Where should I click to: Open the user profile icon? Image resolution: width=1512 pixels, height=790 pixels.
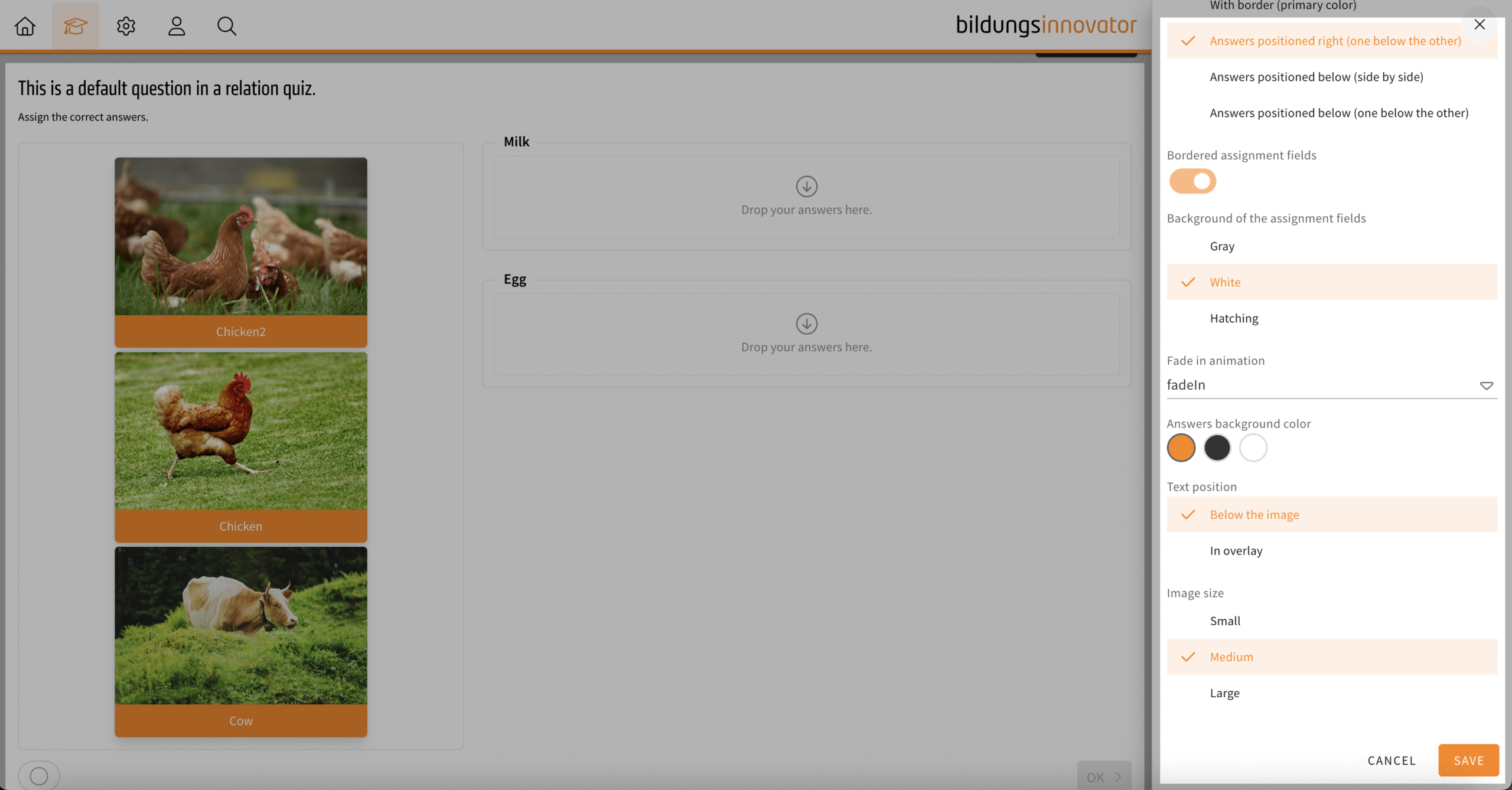click(x=177, y=26)
